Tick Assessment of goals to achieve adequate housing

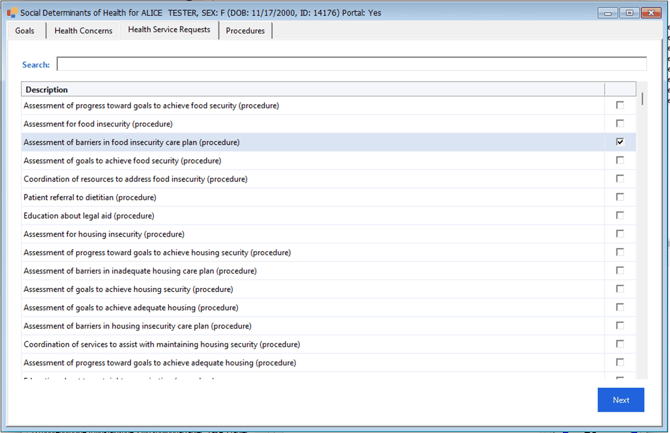[x=620, y=307]
